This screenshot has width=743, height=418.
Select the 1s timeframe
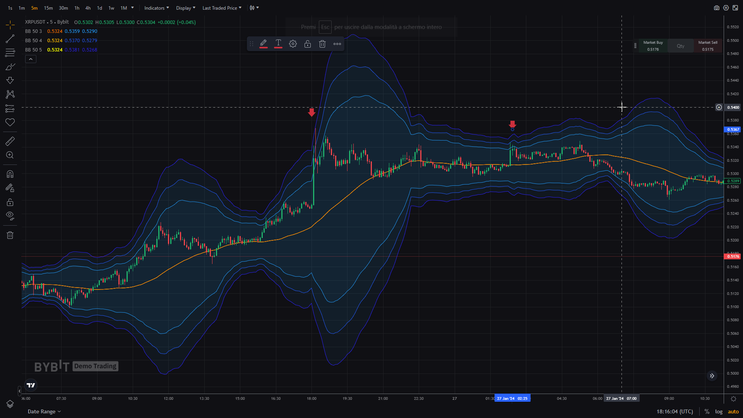(x=10, y=8)
